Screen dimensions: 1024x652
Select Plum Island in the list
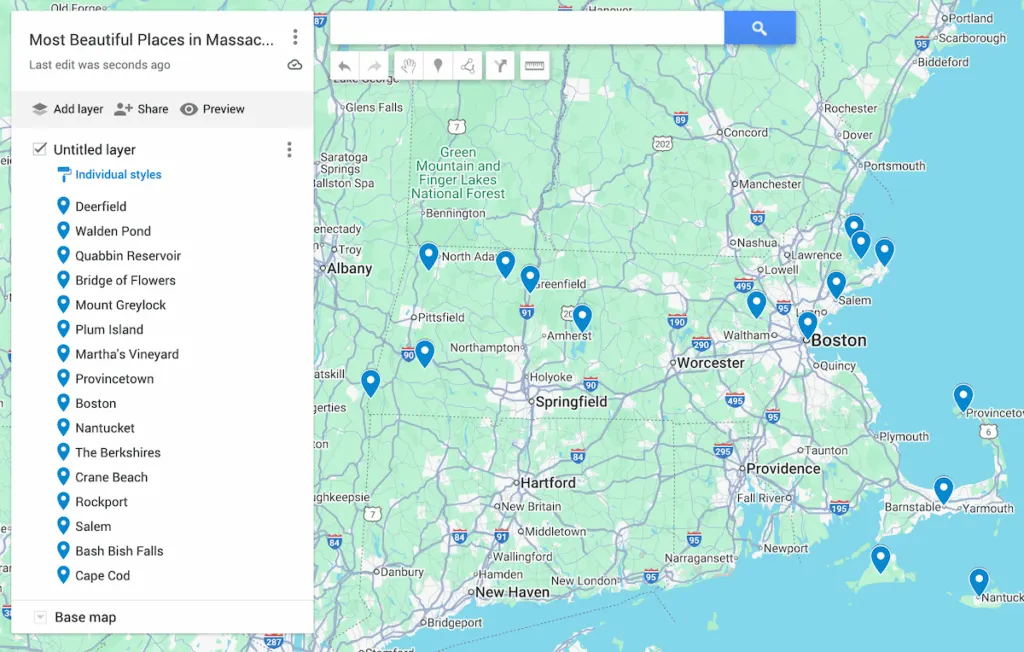pos(109,329)
